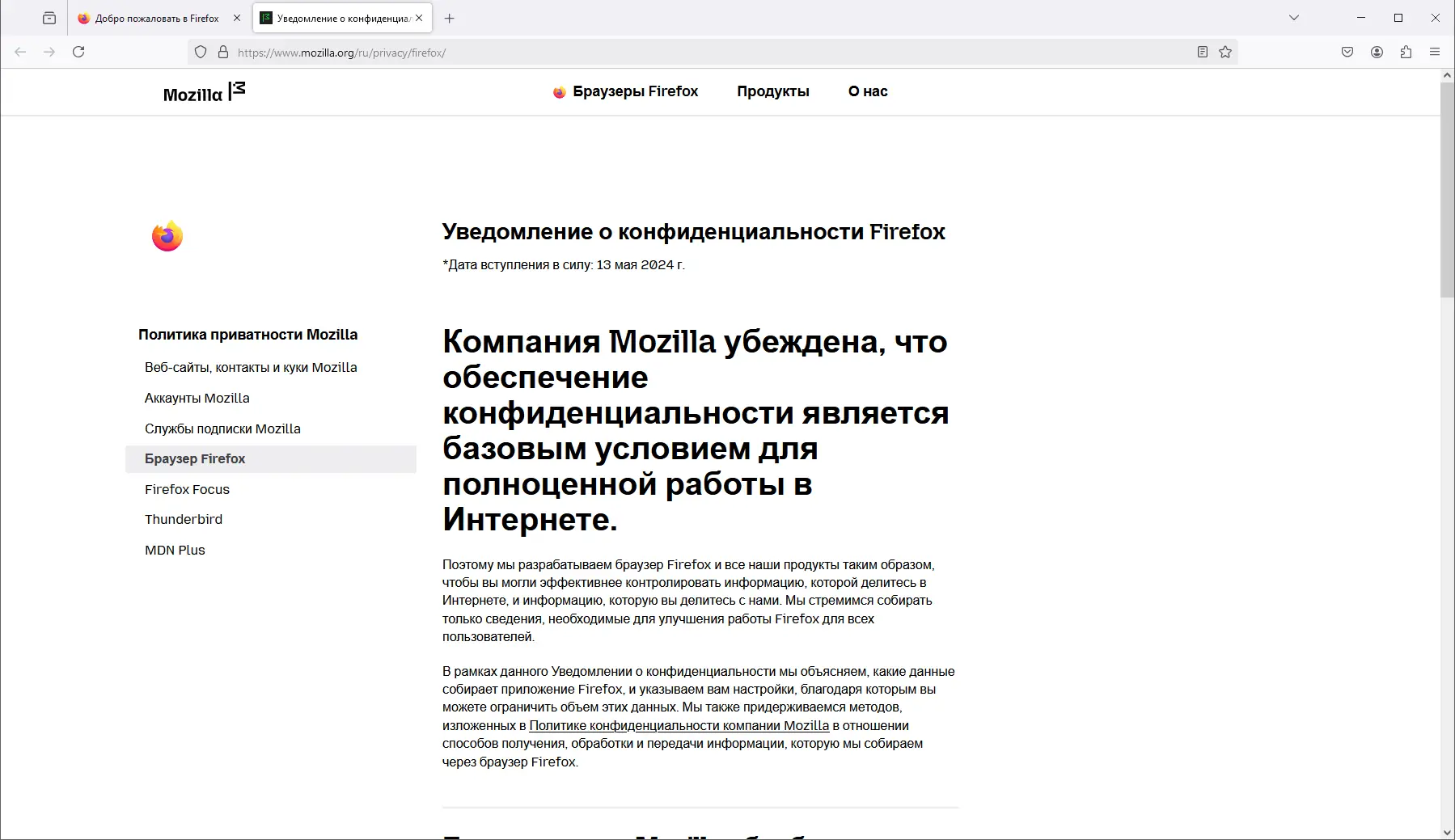Open the account profile icon

click(1375, 51)
